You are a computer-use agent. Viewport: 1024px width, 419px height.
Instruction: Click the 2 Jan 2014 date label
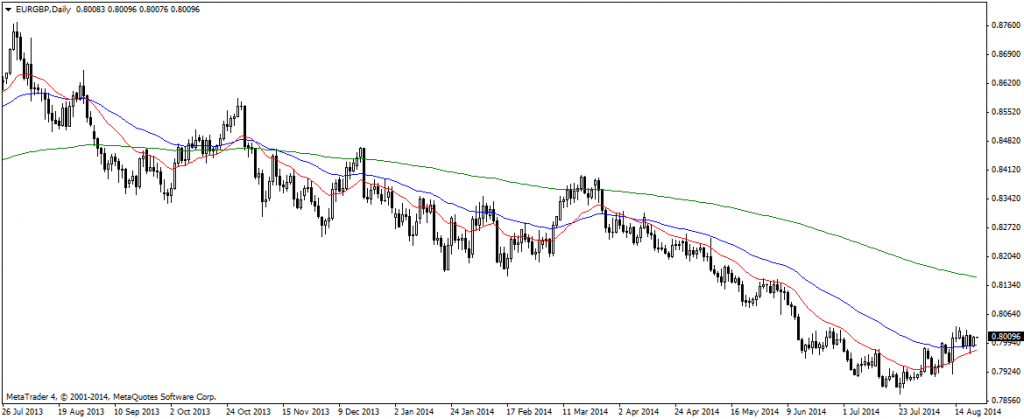pyautogui.click(x=414, y=410)
